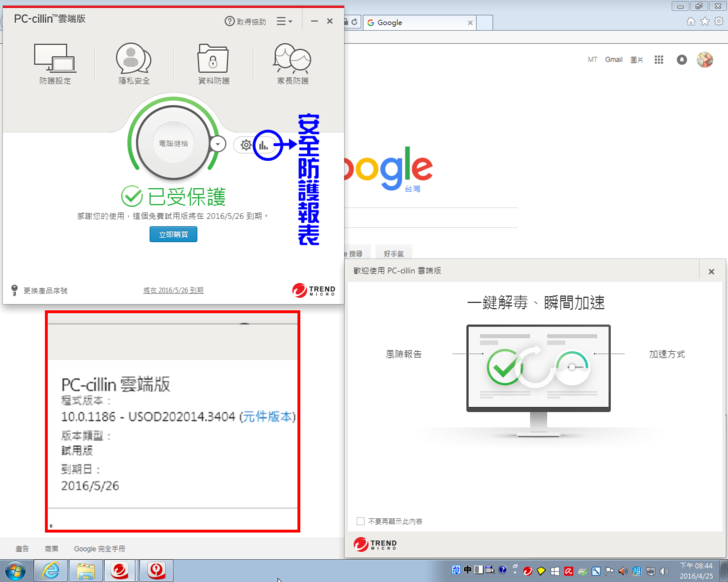Open the Google account avatar
This screenshot has height=582, width=728.
[705, 59]
